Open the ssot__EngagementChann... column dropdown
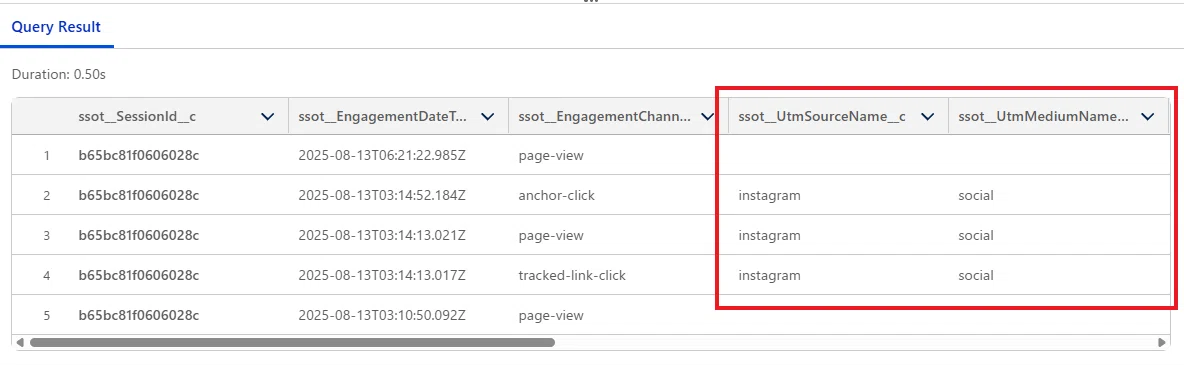 708,116
